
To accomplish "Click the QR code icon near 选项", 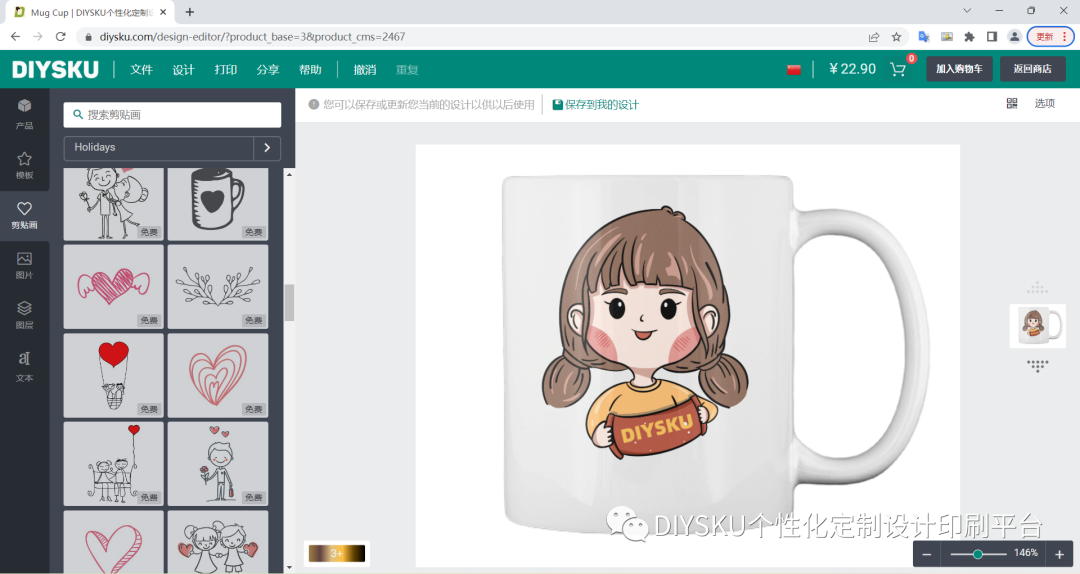I will tap(1012, 103).
